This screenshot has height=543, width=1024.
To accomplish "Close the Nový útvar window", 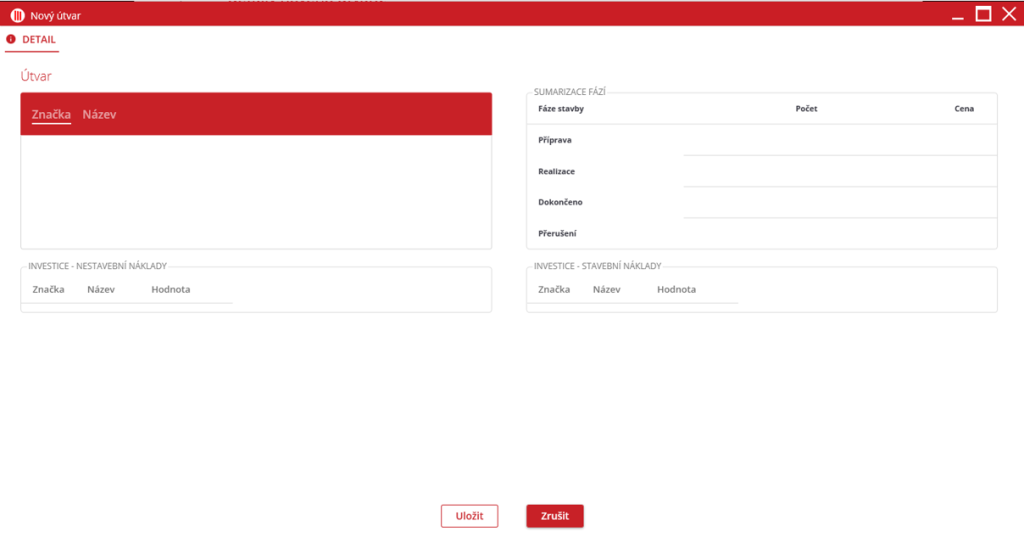I will (1008, 14).
